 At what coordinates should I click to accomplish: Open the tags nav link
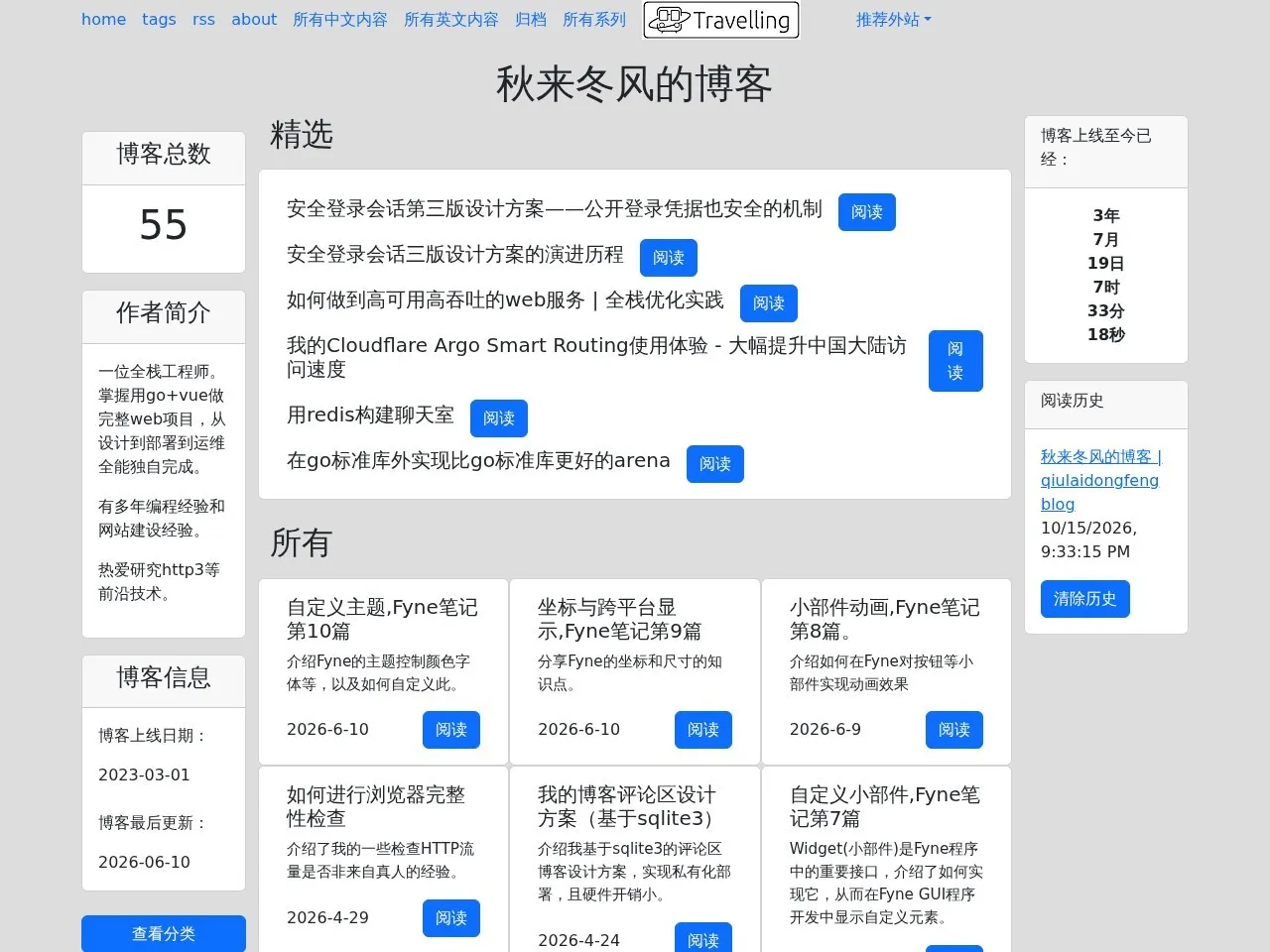pyautogui.click(x=159, y=20)
